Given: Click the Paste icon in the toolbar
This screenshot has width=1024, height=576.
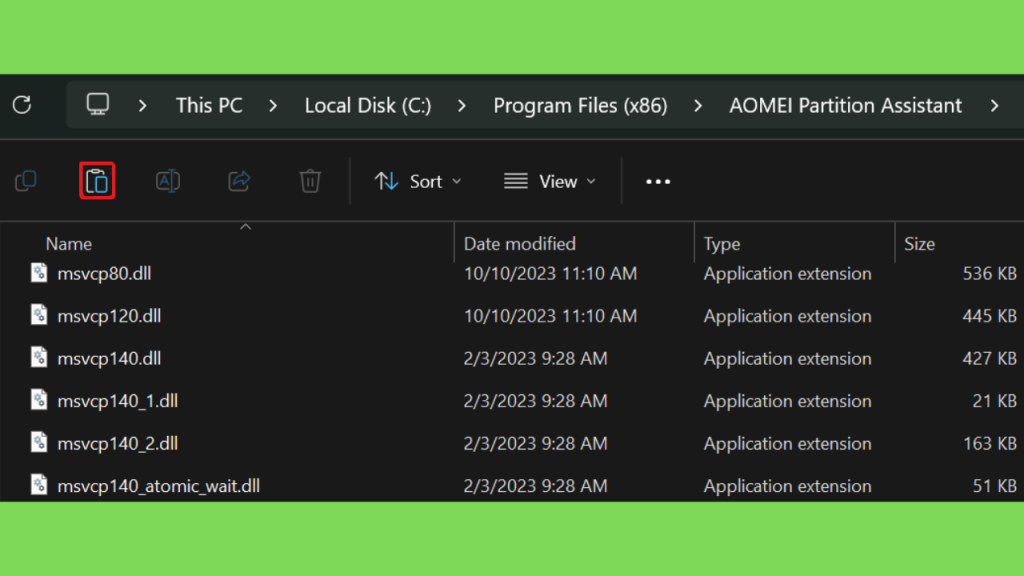Looking at the screenshot, I should 97,181.
